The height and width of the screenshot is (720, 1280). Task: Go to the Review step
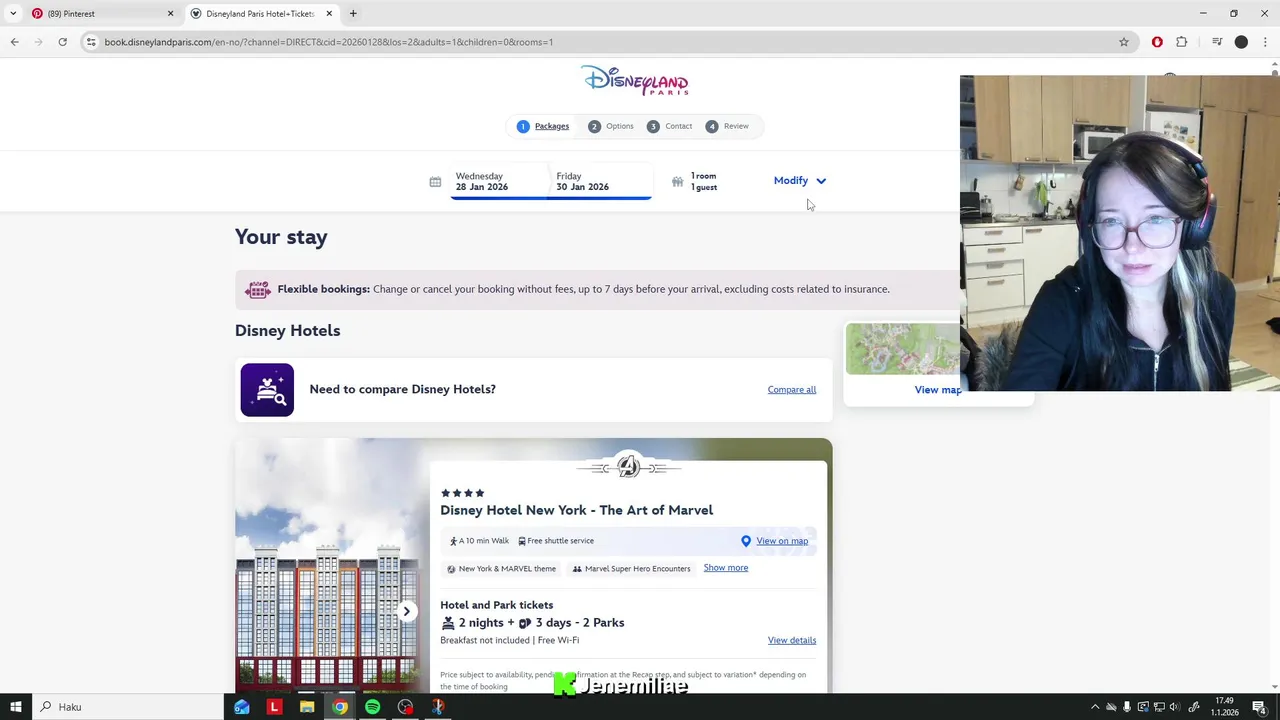(x=727, y=126)
